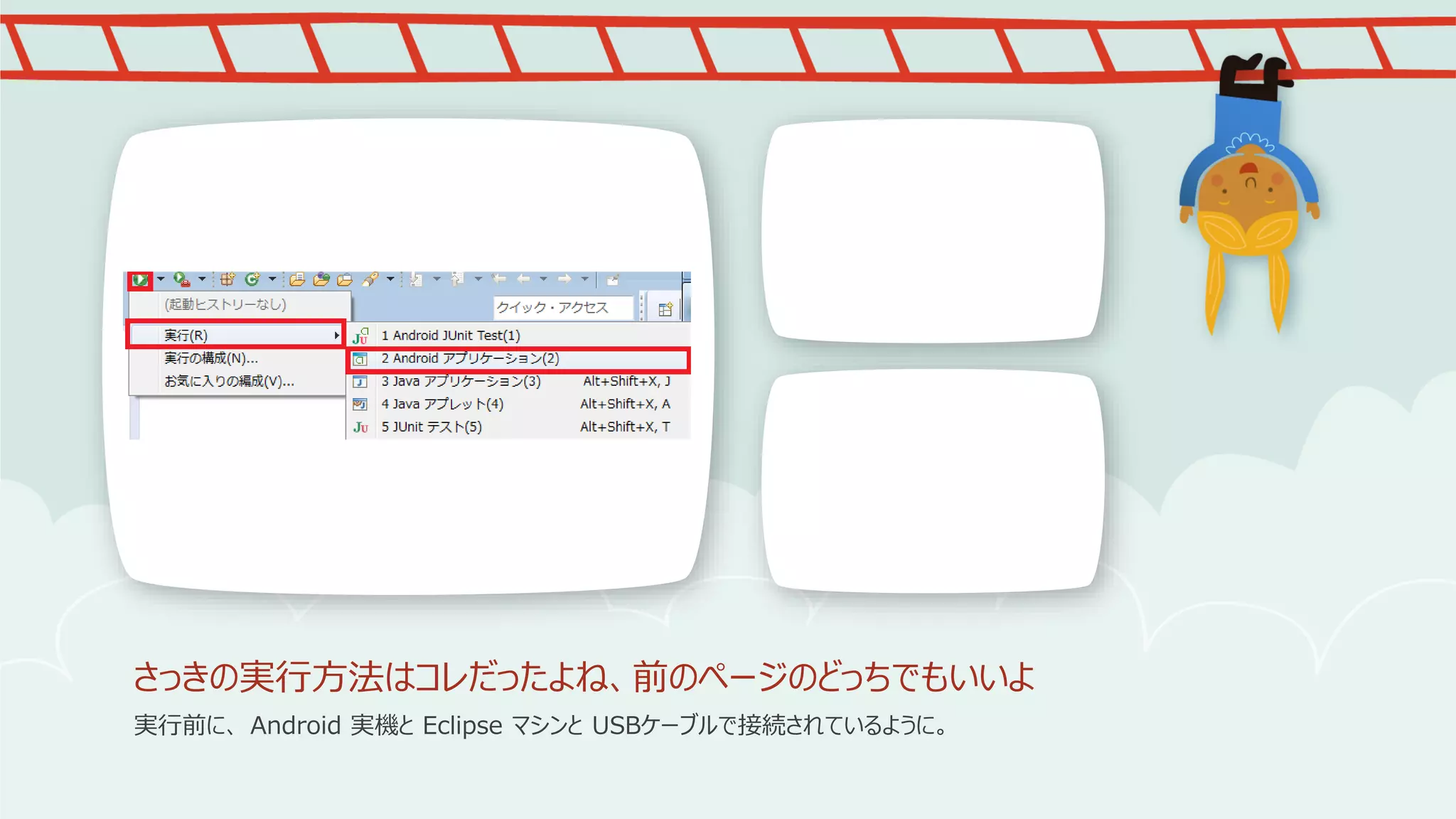The image size is (1456, 819).
Task: Click the Pin Editor toolbar icon
Action: pyautogui.click(x=613, y=279)
